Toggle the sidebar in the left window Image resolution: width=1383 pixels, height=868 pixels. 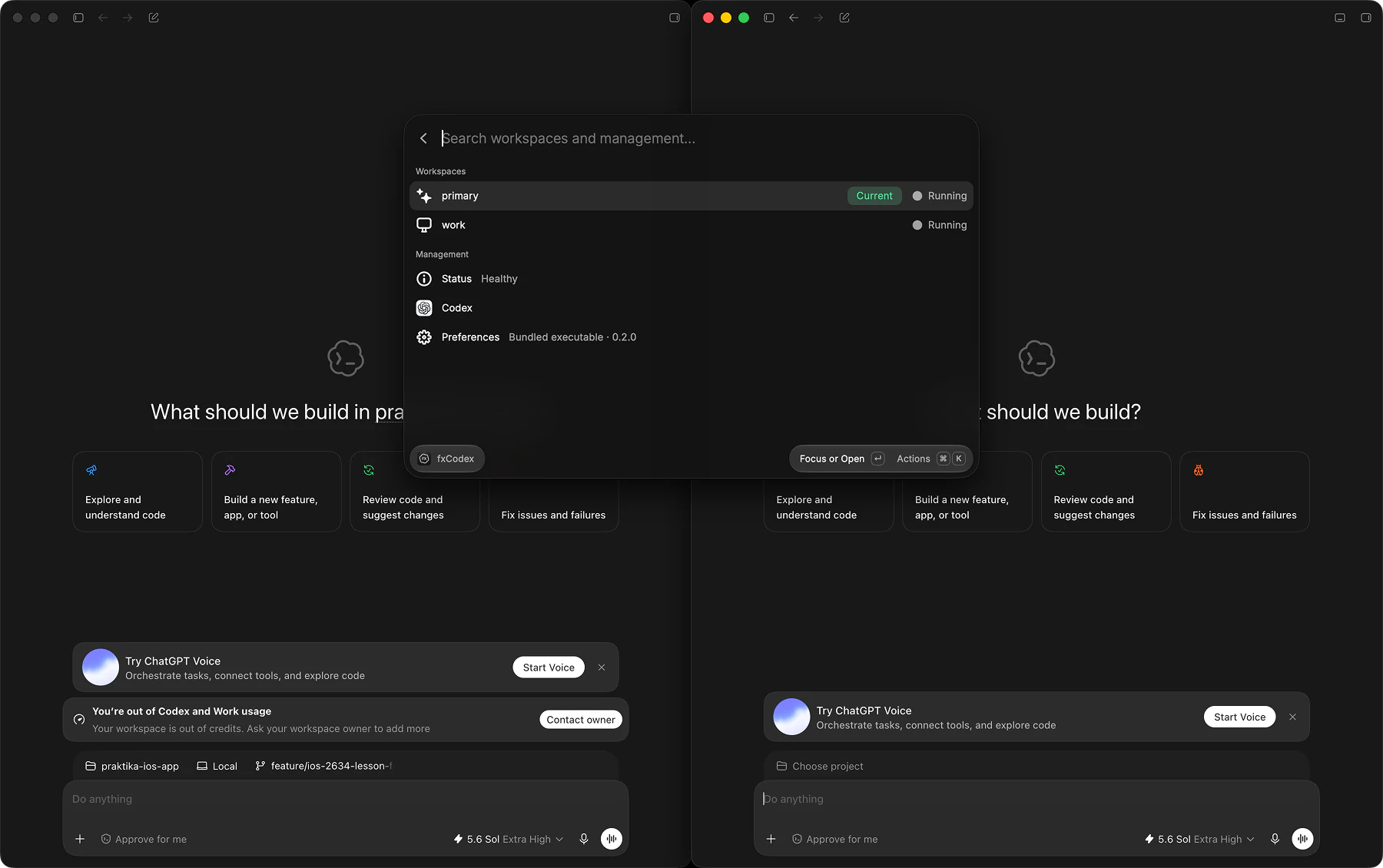[78, 18]
